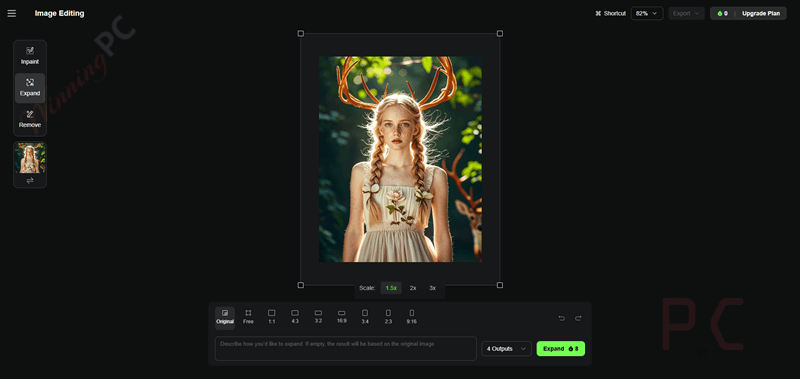The height and width of the screenshot is (379, 800).
Task: Select the Inpaint tool
Action: [x=30, y=56]
